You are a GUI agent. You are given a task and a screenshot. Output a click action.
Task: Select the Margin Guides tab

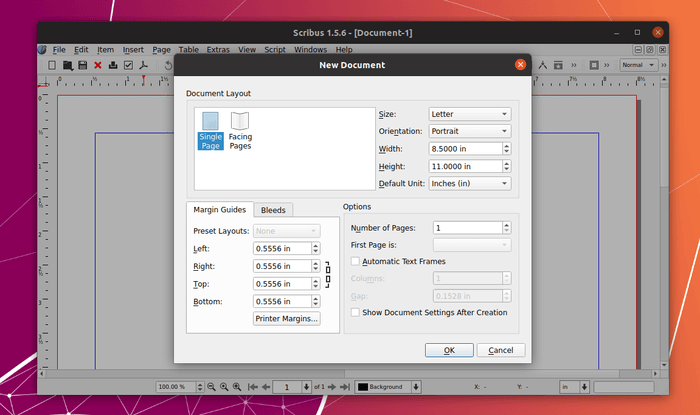[x=220, y=210]
